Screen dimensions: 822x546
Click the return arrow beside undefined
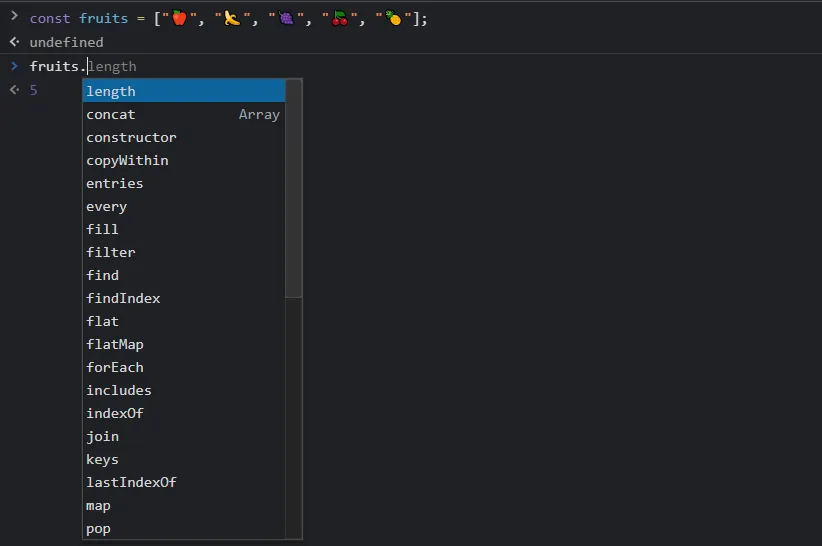pos(15,41)
